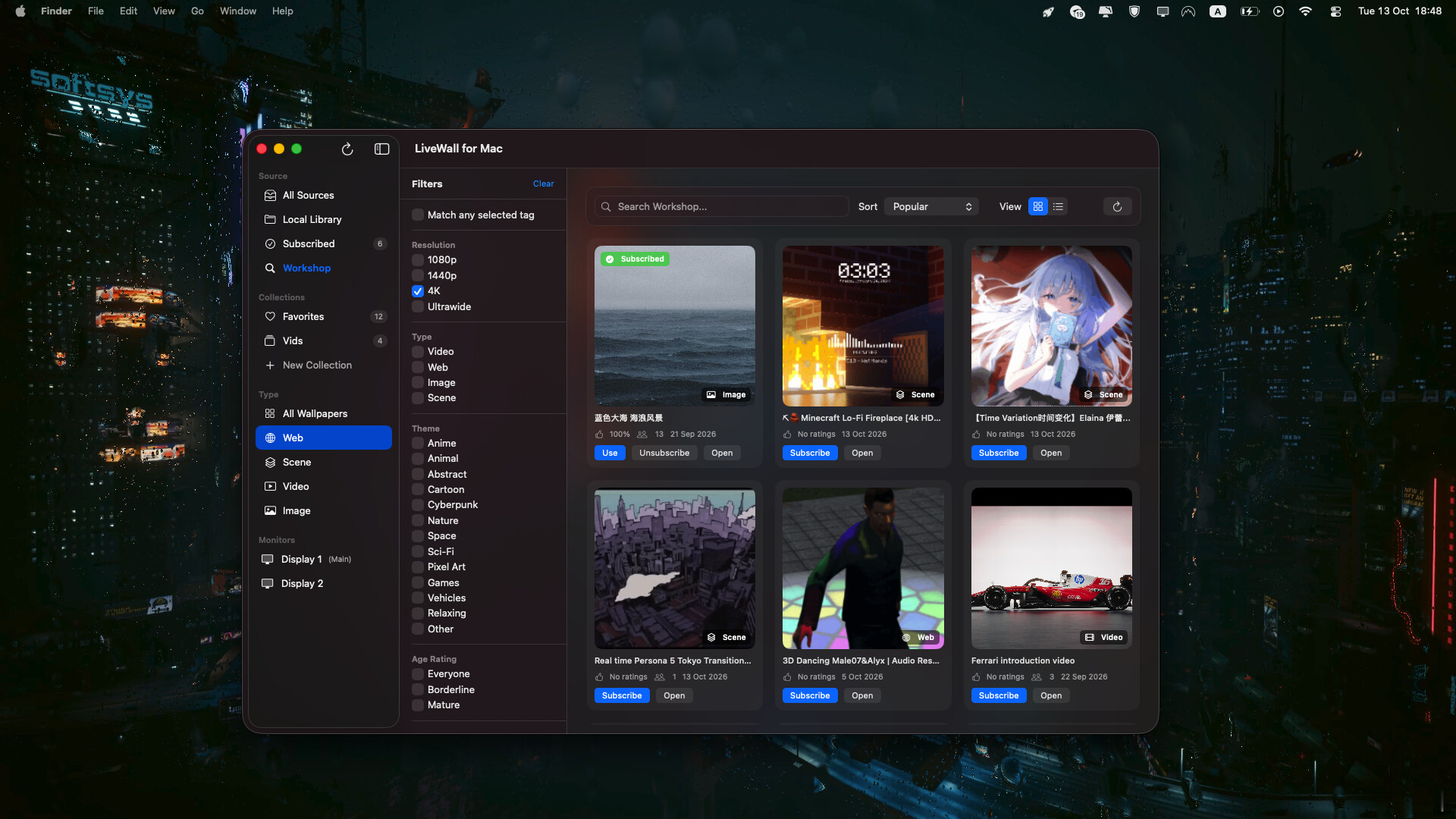
Task: Open Vids collection
Action: pyautogui.click(x=324, y=340)
